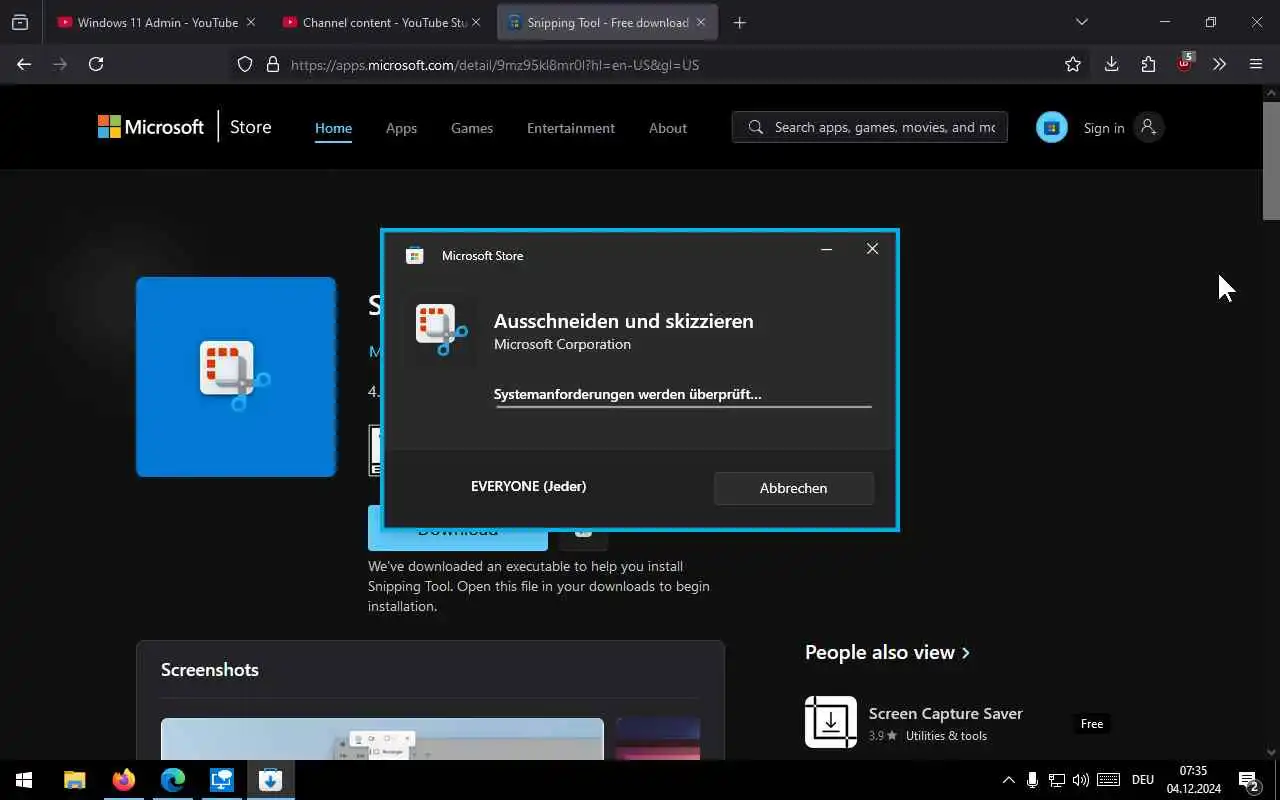Reload the current page
1280x800 pixels.
click(x=96, y=64)
